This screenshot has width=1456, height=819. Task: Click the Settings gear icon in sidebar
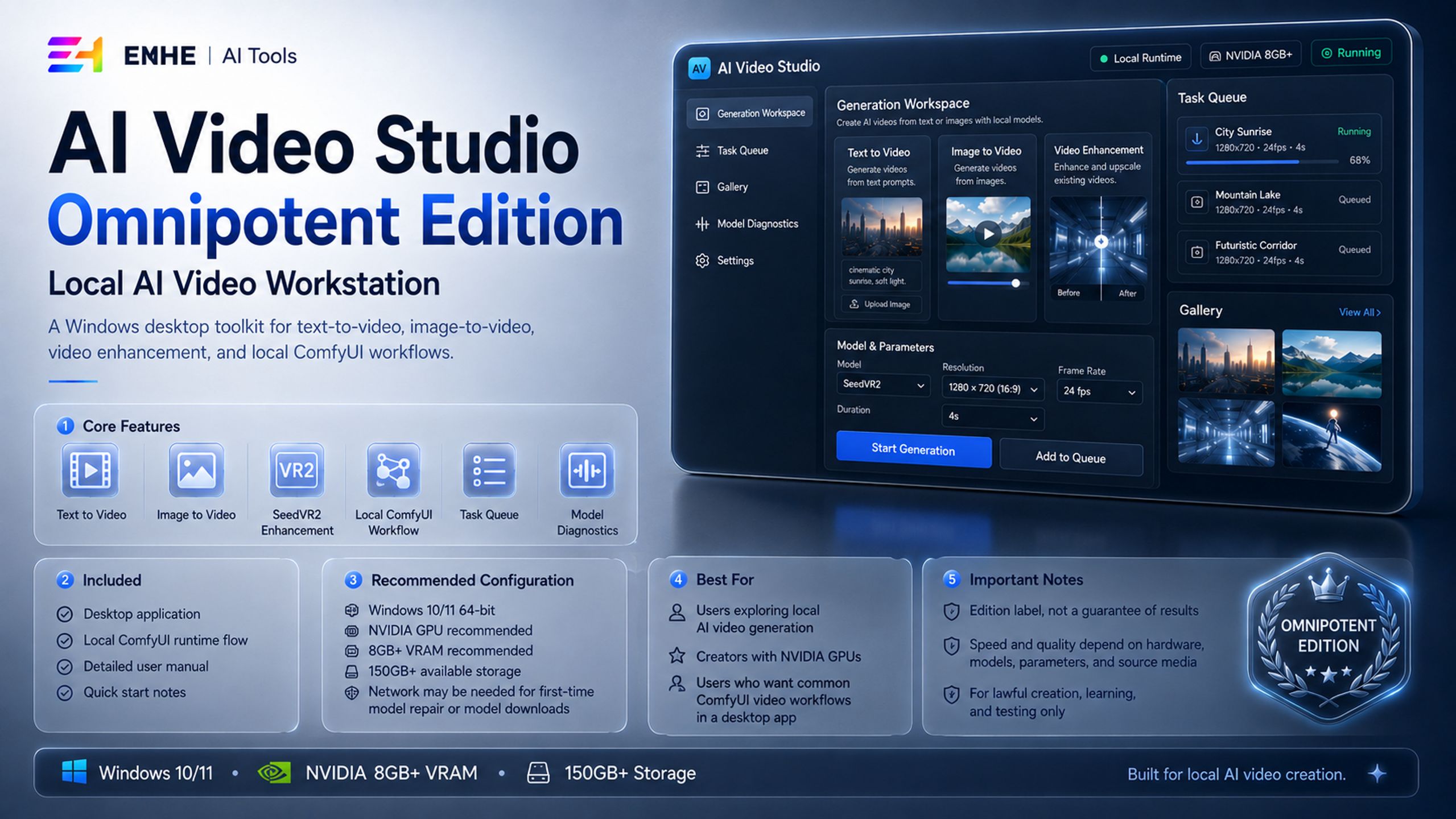pyautogui.click(x=702, y=260)
